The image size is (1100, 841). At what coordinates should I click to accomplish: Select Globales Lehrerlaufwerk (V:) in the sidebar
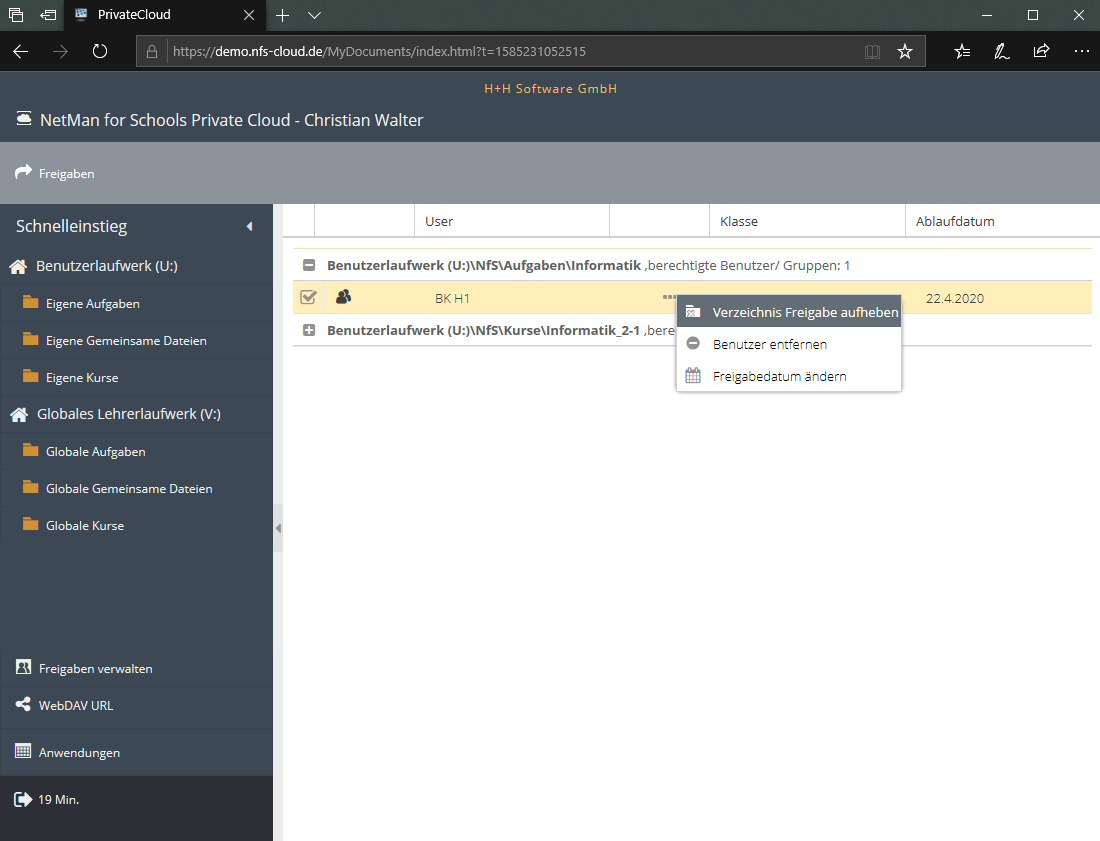click(136, 414)
